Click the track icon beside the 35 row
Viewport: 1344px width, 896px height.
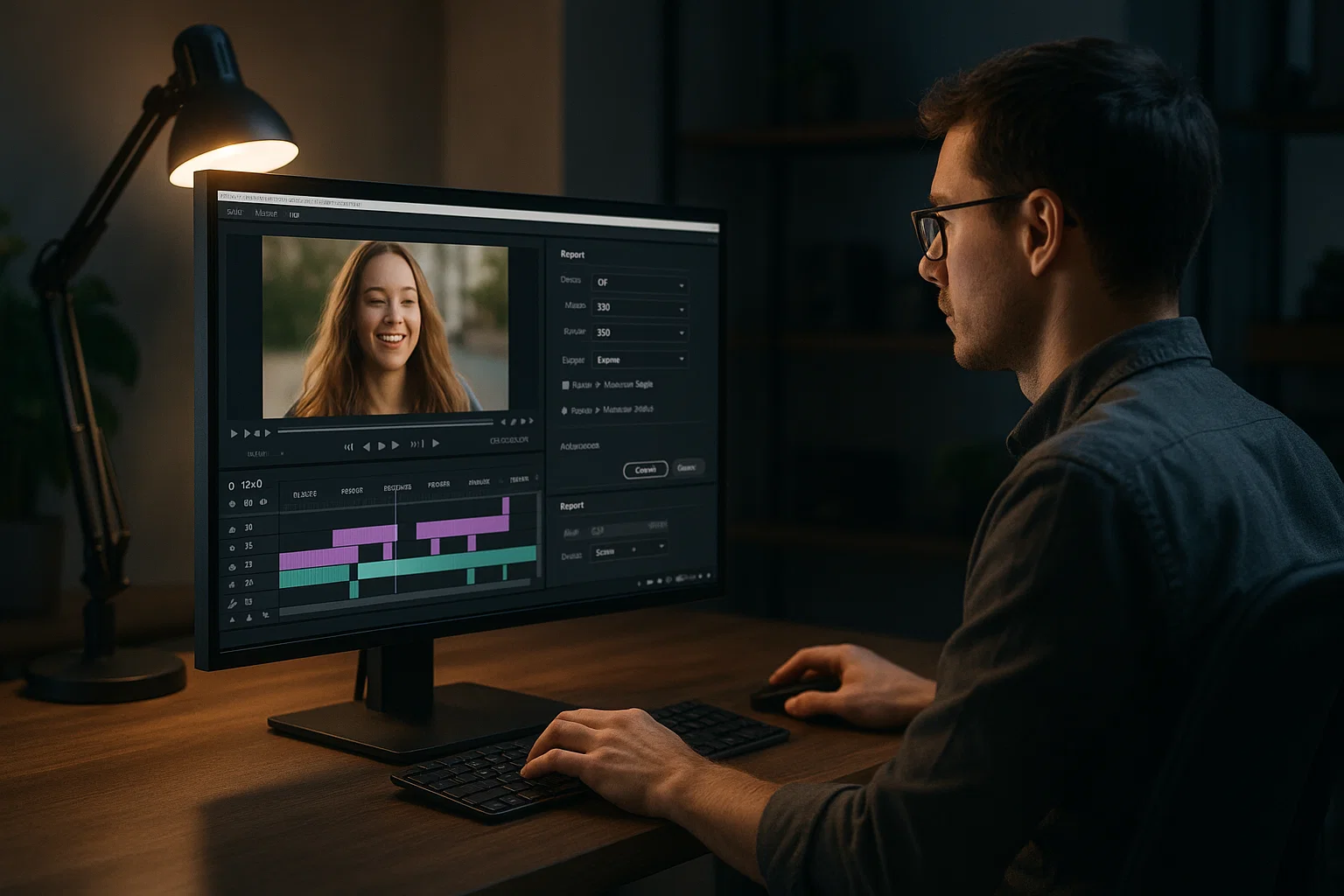point(232,548)
